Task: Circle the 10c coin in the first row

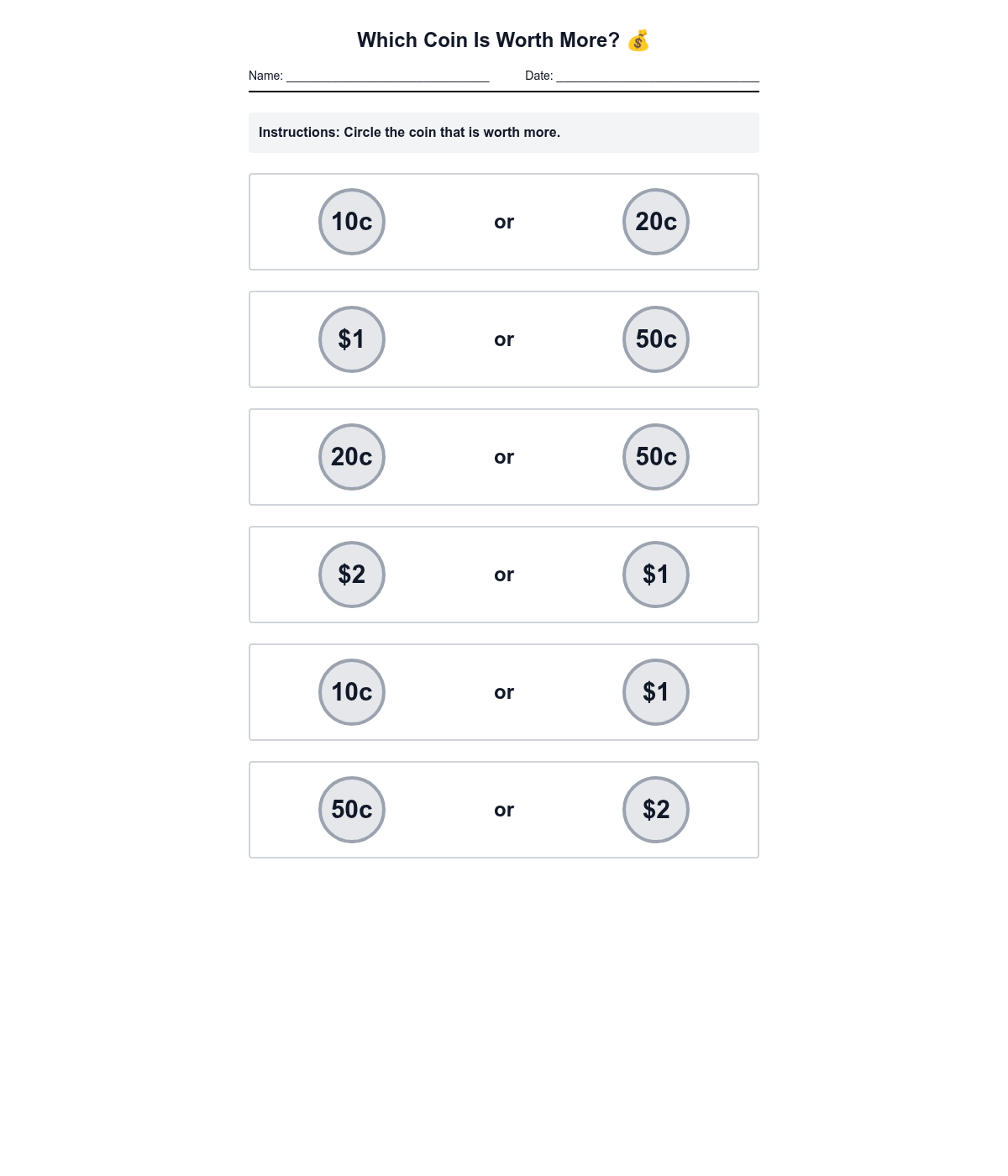Action: (352, 222)
